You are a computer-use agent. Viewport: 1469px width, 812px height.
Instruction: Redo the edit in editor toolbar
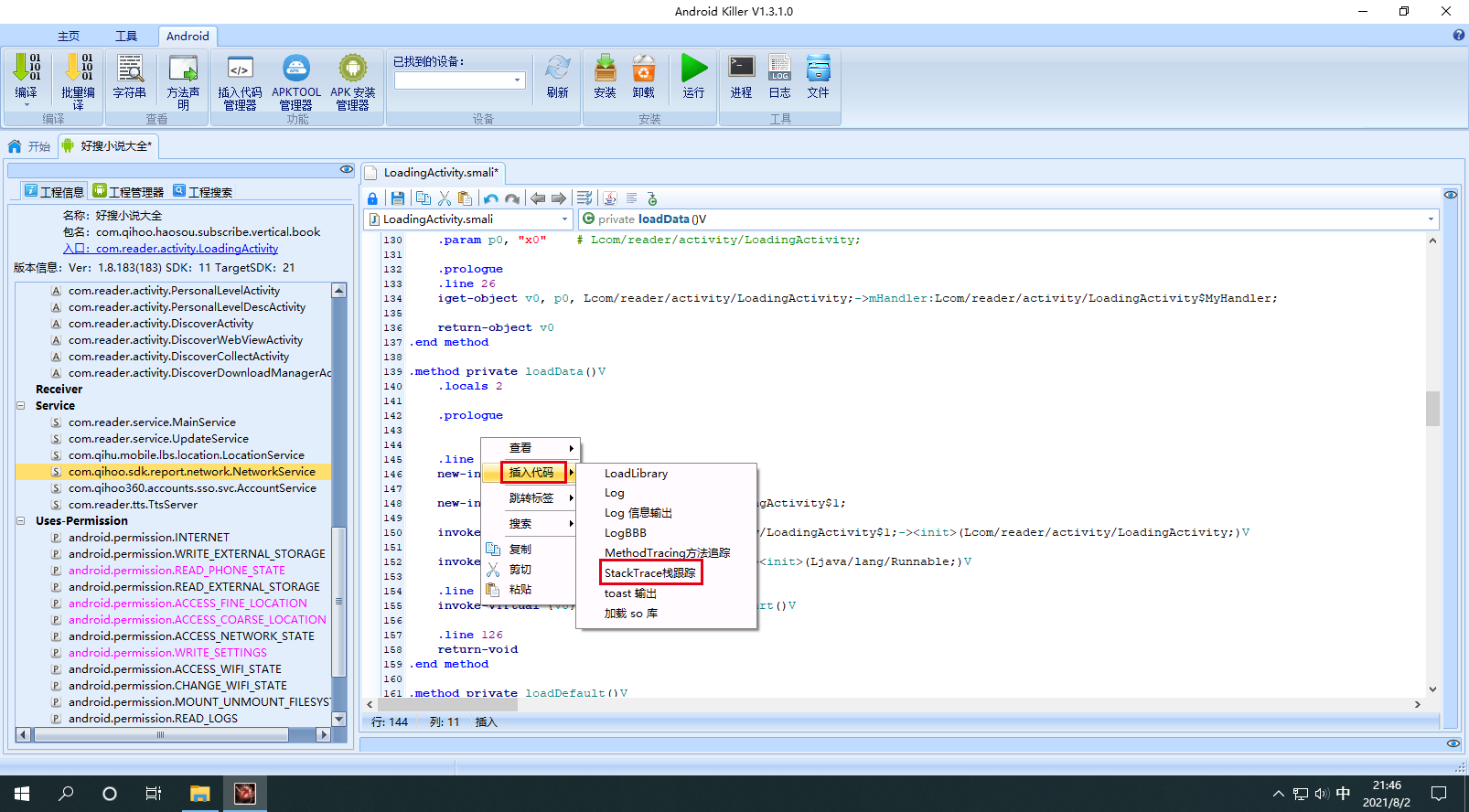(x=512, y=198)
